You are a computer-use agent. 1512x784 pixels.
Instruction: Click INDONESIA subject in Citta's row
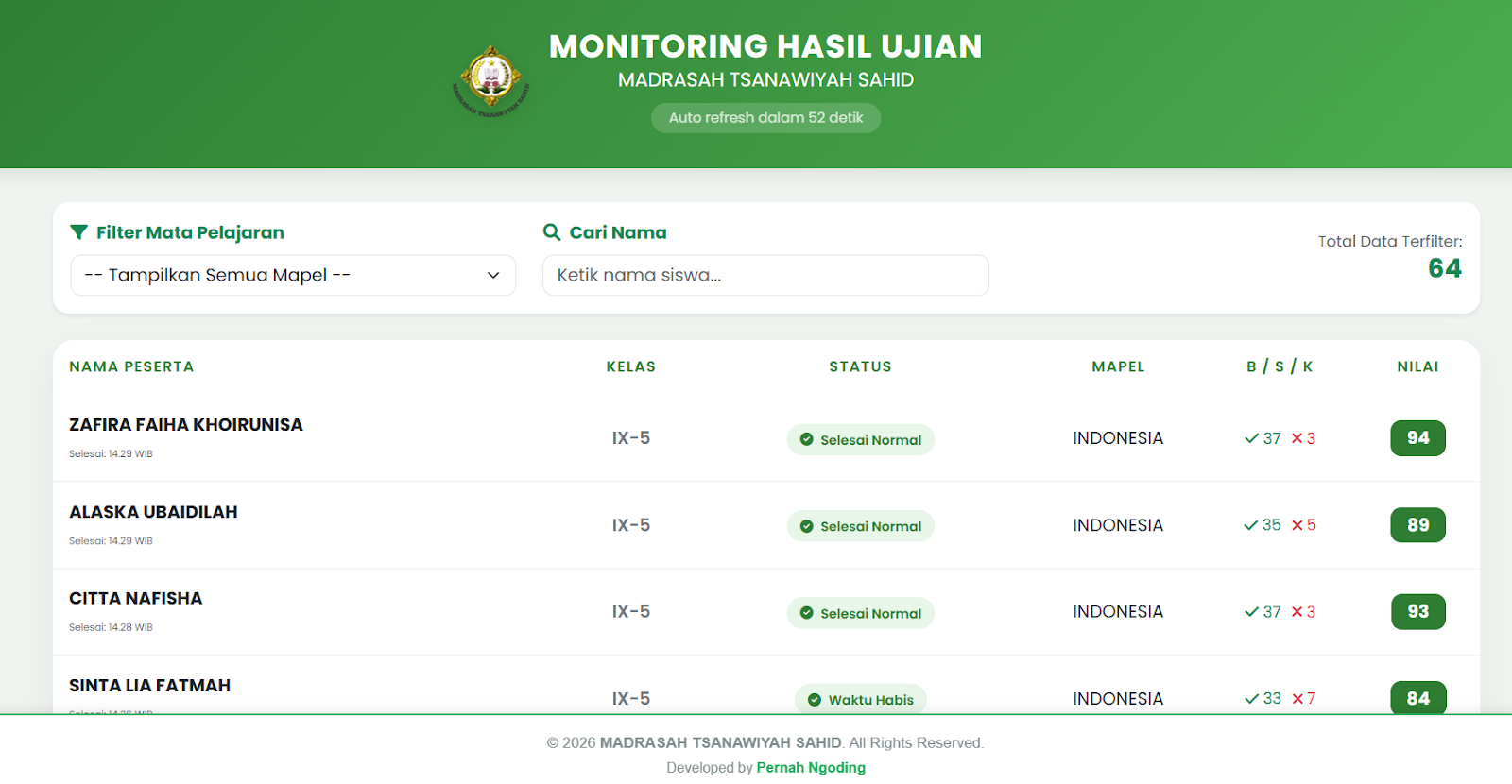[1118, 612]
